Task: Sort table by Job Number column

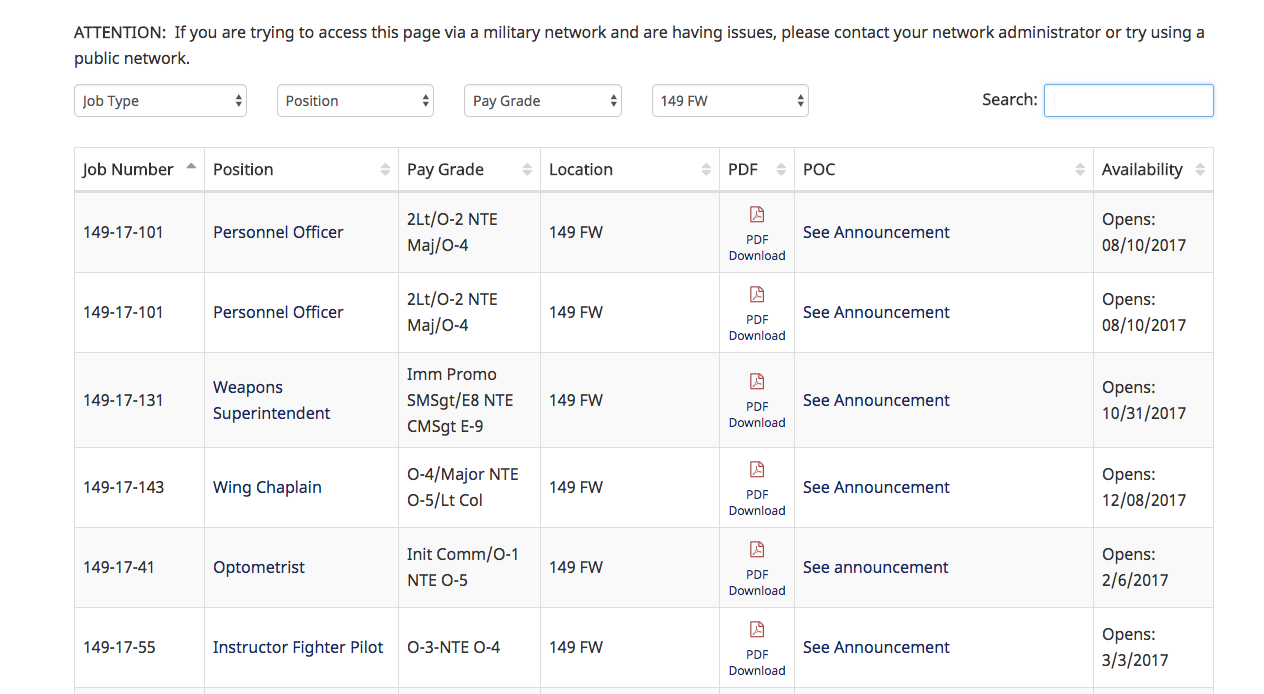Action: (x=139, y=170)
